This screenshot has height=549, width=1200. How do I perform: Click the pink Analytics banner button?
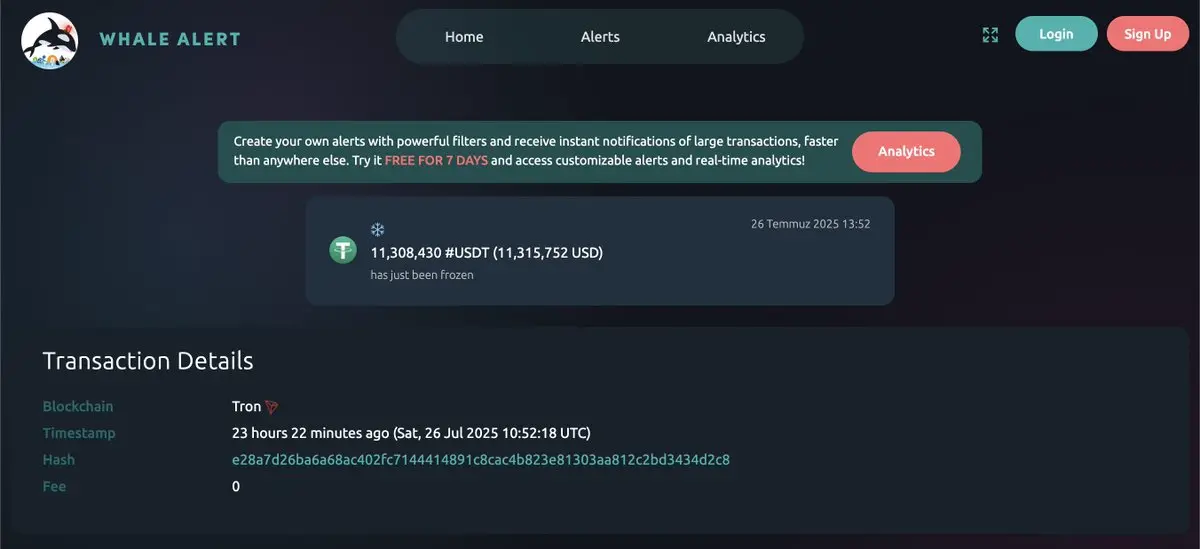pyautogui.click(x=906, y=152)
